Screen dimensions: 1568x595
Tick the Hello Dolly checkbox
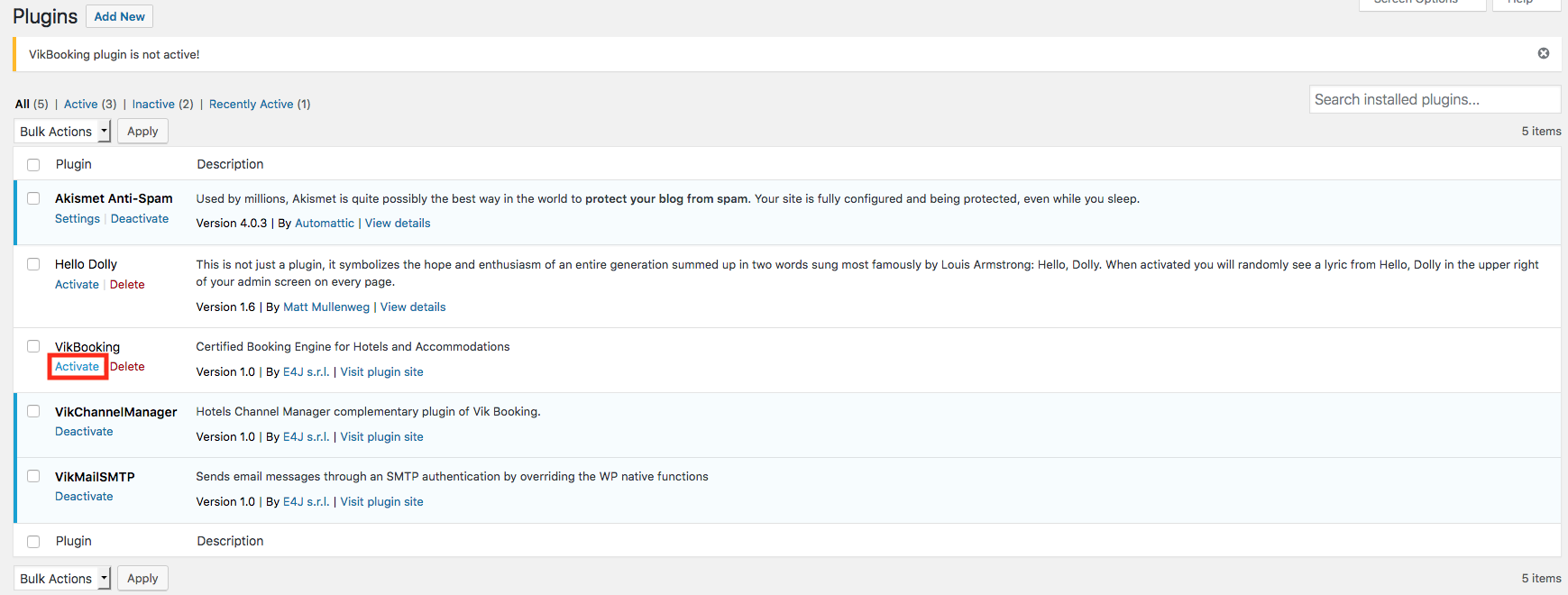[x=33, y=264]
